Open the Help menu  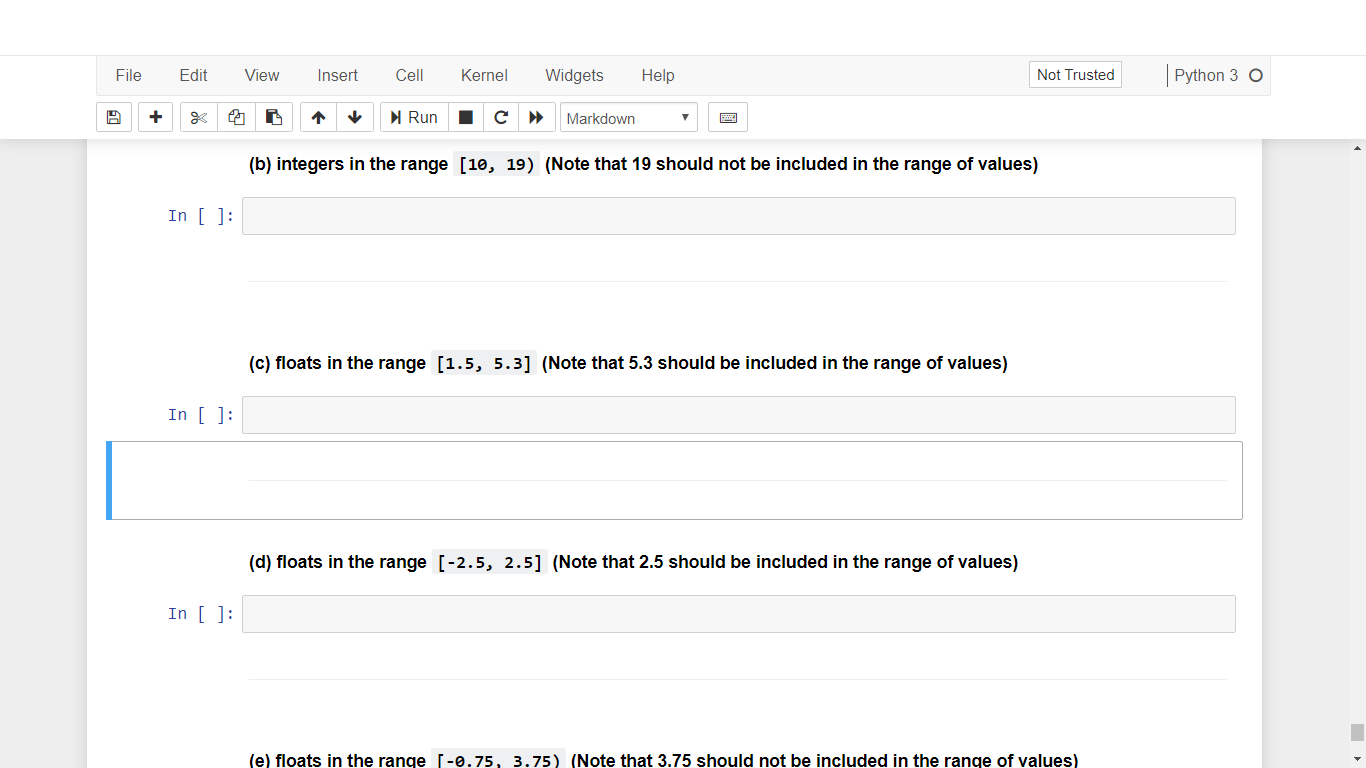(x=658, y=75)
